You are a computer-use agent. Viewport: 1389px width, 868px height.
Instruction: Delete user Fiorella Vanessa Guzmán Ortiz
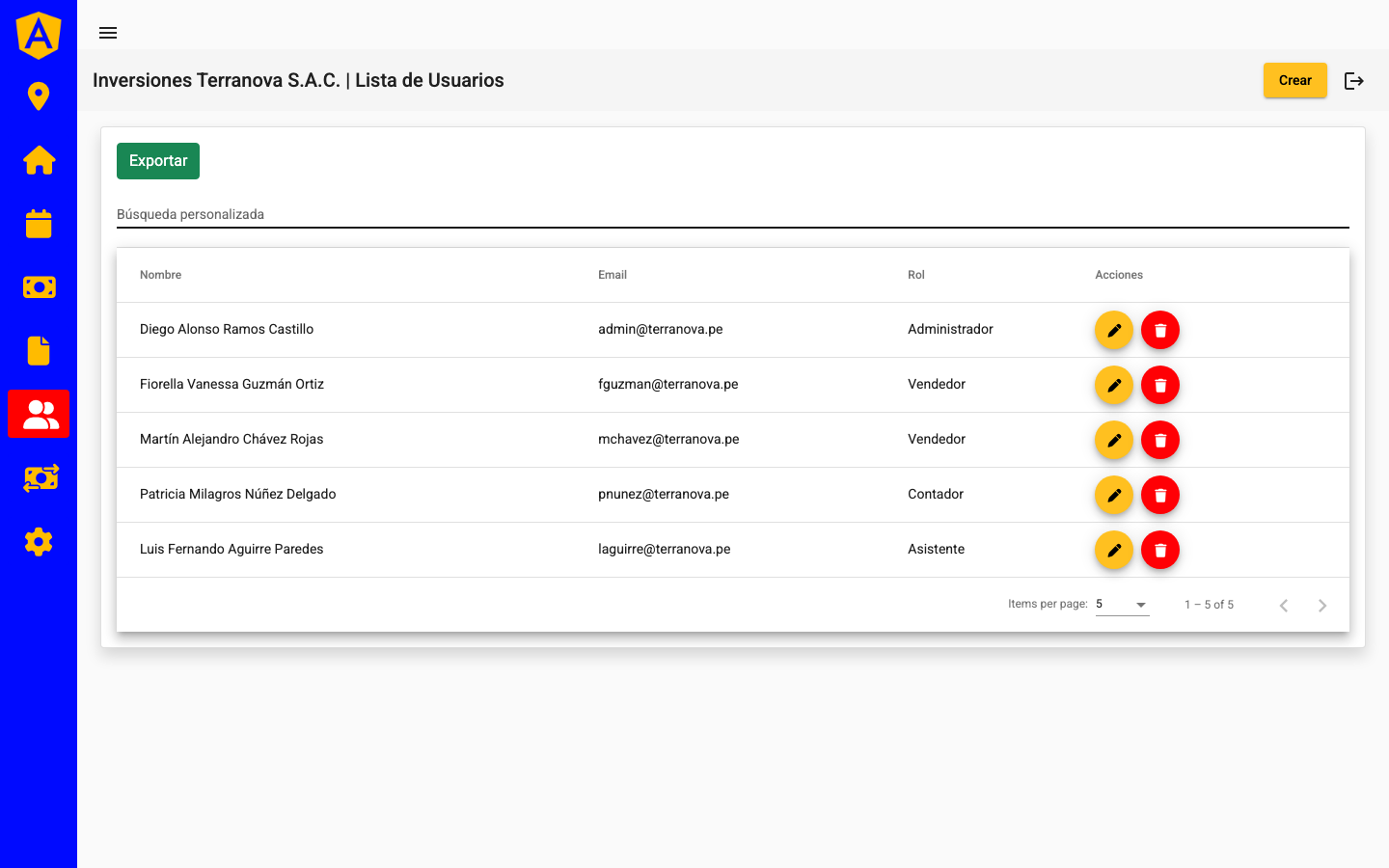click(1160, 386)
